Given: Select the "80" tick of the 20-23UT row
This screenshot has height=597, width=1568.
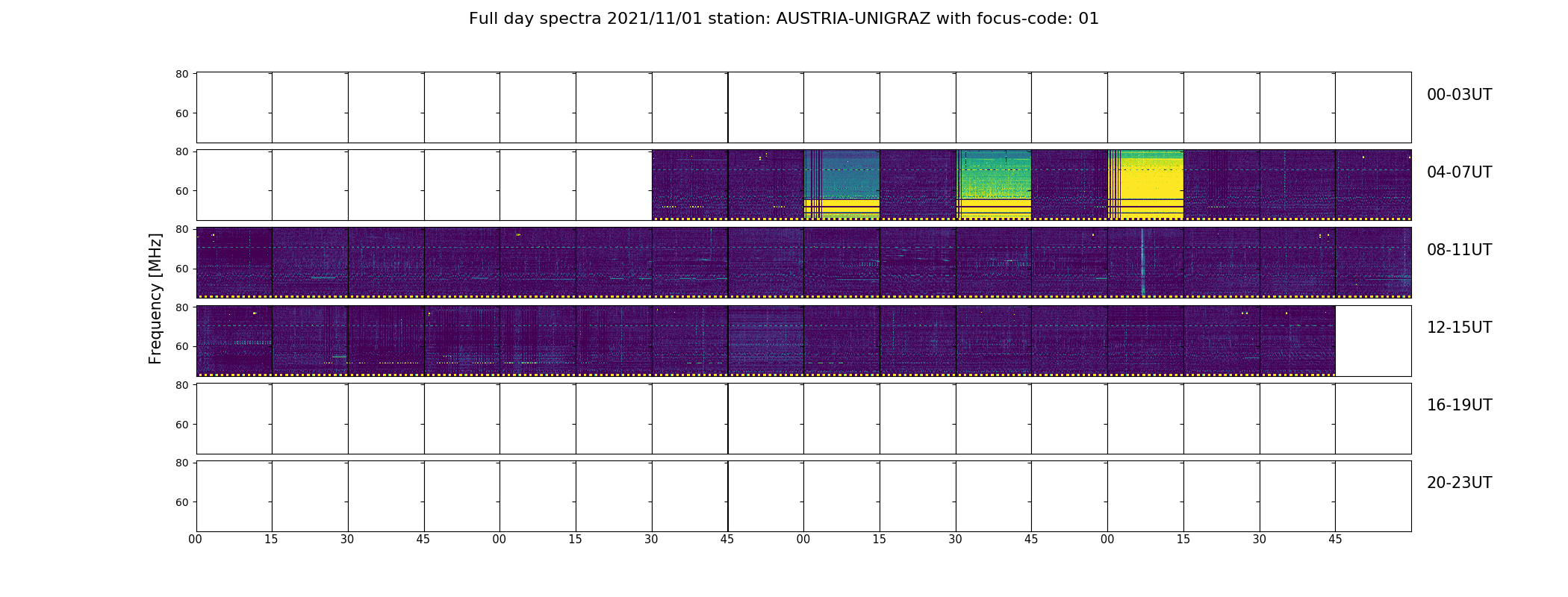Looking at the screenshot, I should [x=181, y=463].
